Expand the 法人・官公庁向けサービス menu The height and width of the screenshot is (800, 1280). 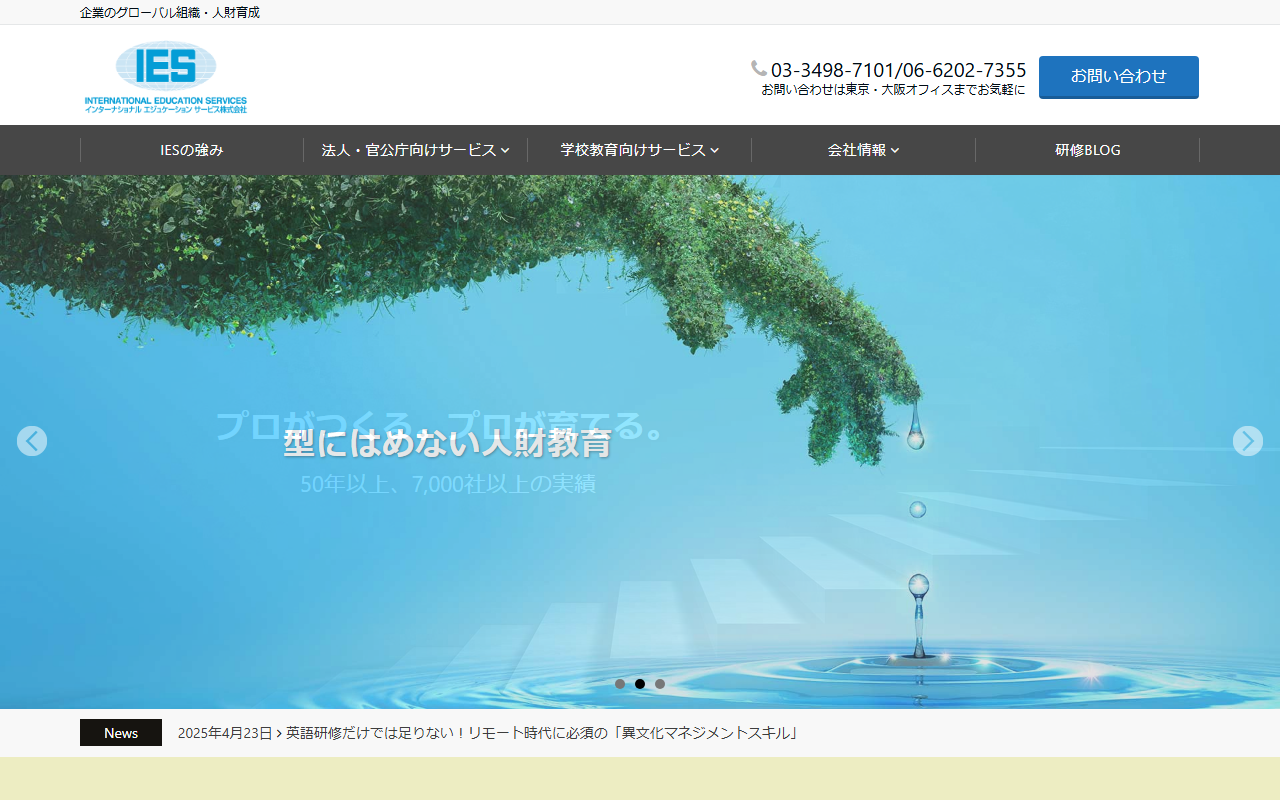415,150
